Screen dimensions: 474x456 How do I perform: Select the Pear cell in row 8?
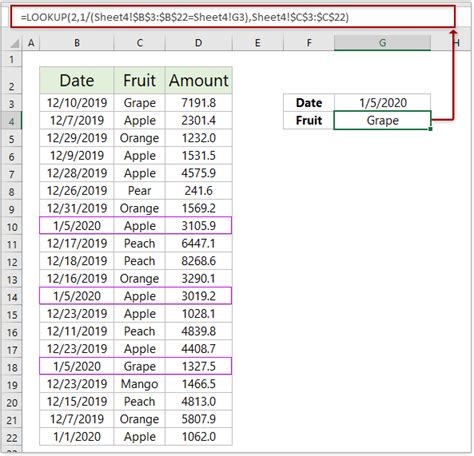(139, 191)
